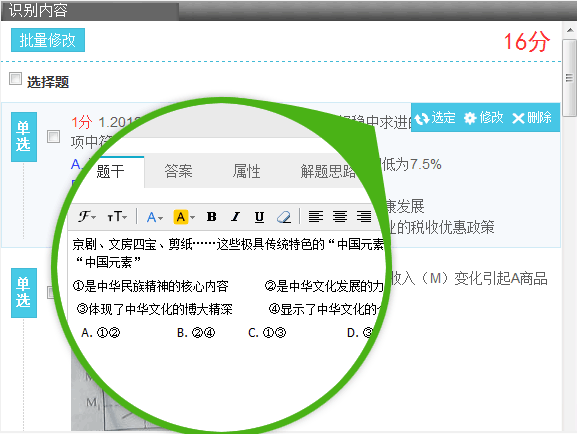This screenshot has height=434, width=578.
Task: Click the first 单选 question type label
Action: [24, 137]
